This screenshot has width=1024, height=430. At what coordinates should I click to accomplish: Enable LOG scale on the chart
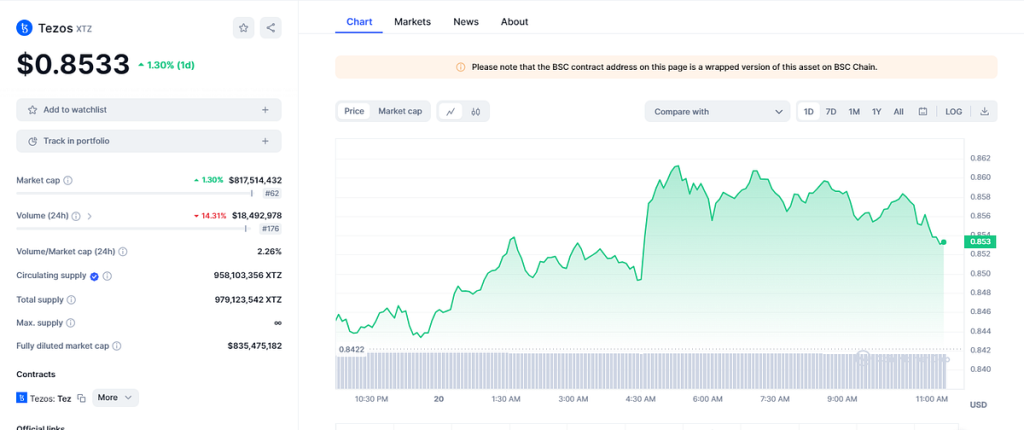tap(954, 111)
